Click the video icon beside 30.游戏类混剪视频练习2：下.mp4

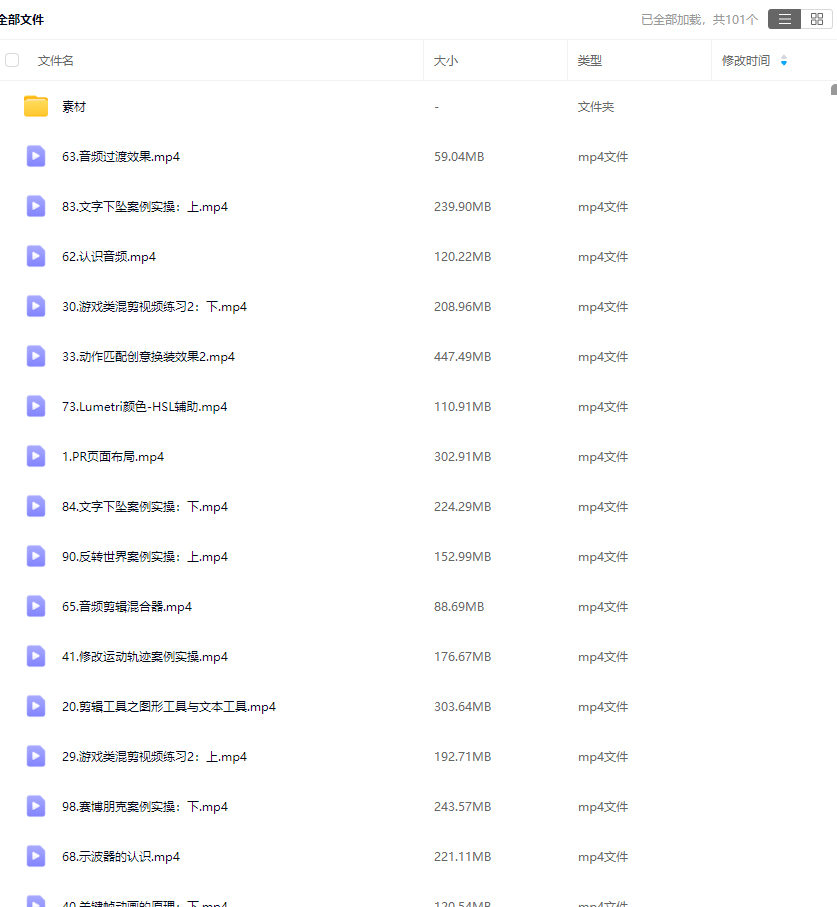pos(36,306)
